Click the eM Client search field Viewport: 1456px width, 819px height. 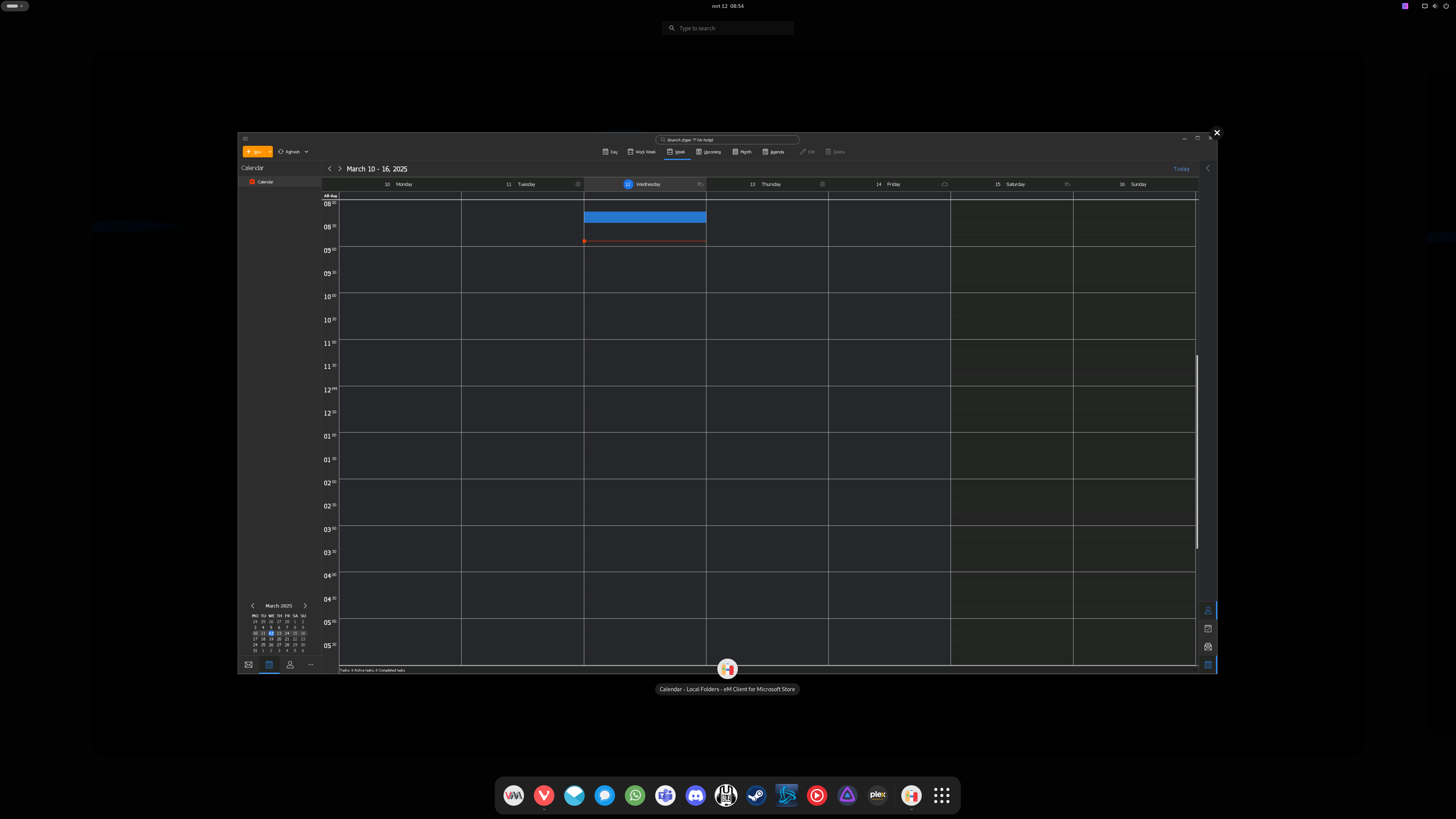tap(727, 140)
